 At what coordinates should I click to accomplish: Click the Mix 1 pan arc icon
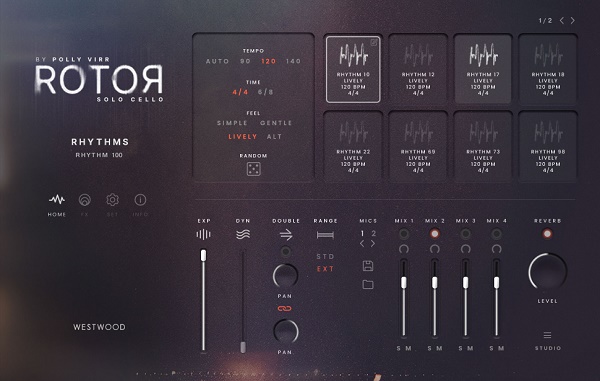click(404, 249)
